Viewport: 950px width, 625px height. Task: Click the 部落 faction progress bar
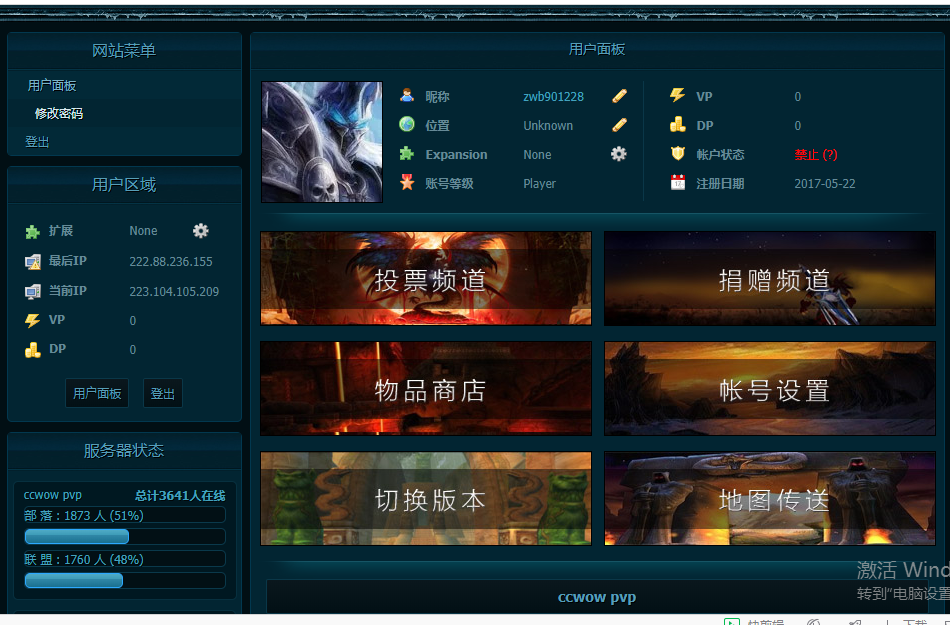click(x=76, y=536)
